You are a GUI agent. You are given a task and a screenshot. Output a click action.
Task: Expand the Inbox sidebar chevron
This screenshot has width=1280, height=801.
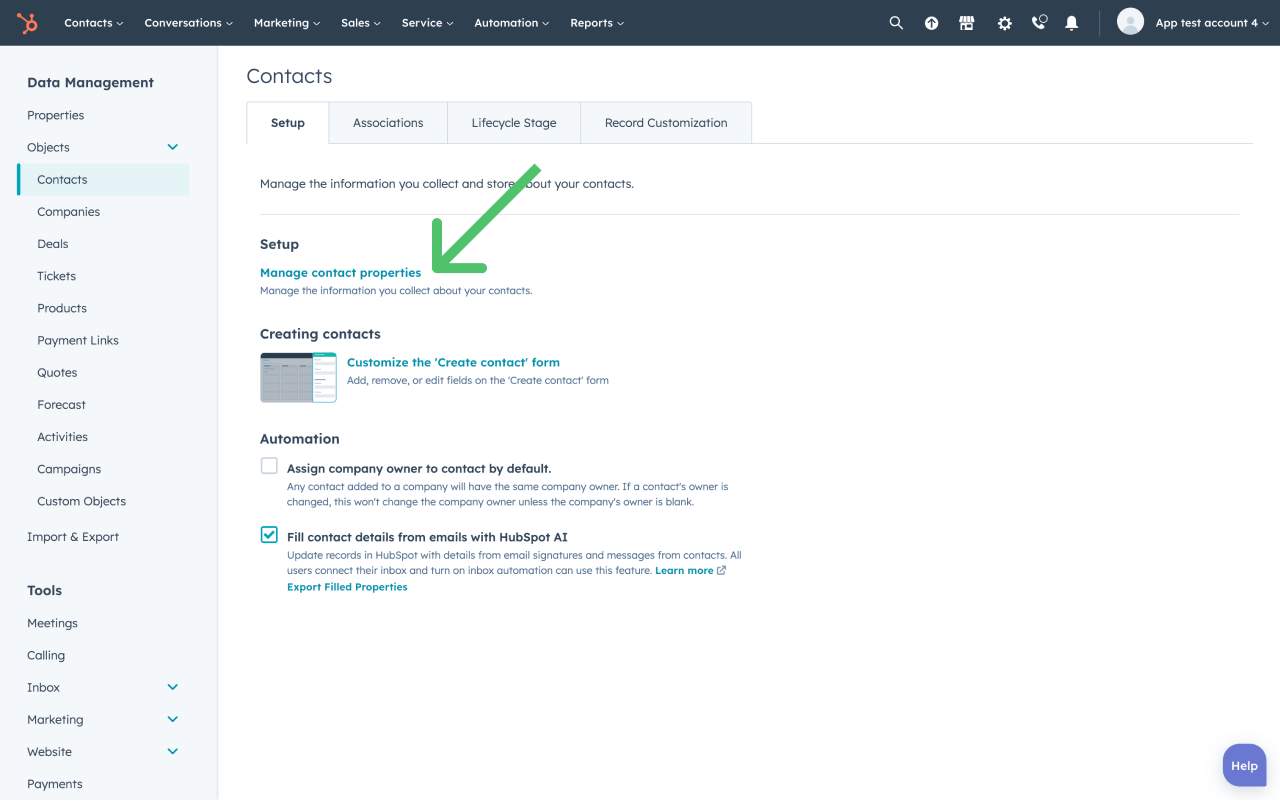point(172,687)
